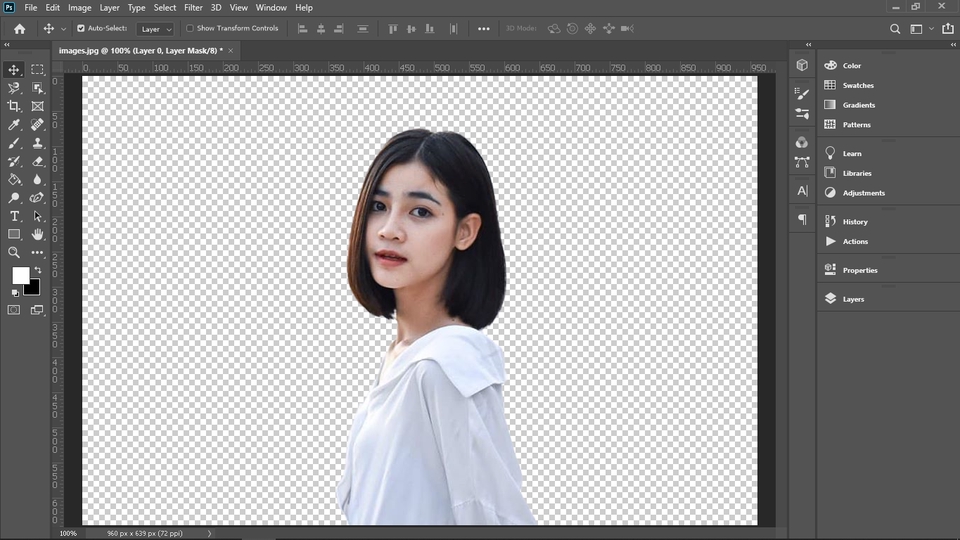Image resolution: width=960 pixels, height=540 pixels.
Task: Select the Zoom tool in toolbar
Action: (x=13, y=252)
